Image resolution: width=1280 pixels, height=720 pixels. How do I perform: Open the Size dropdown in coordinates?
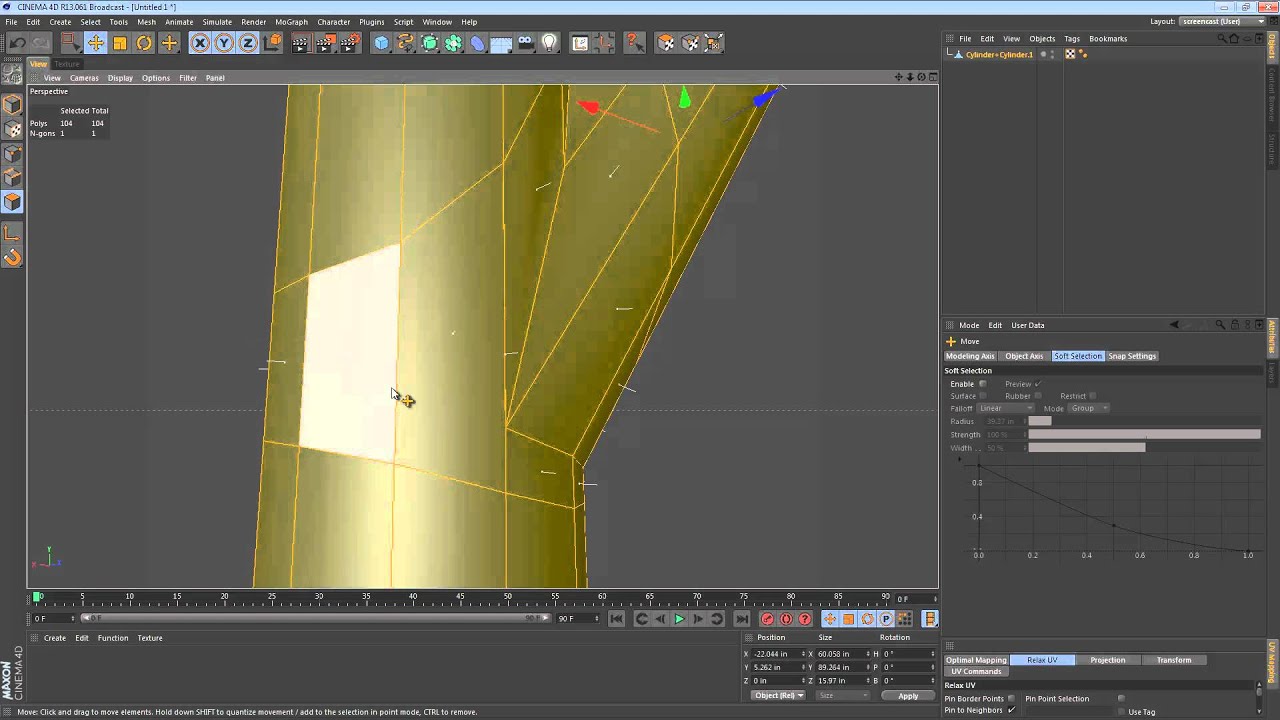[841, 696]
